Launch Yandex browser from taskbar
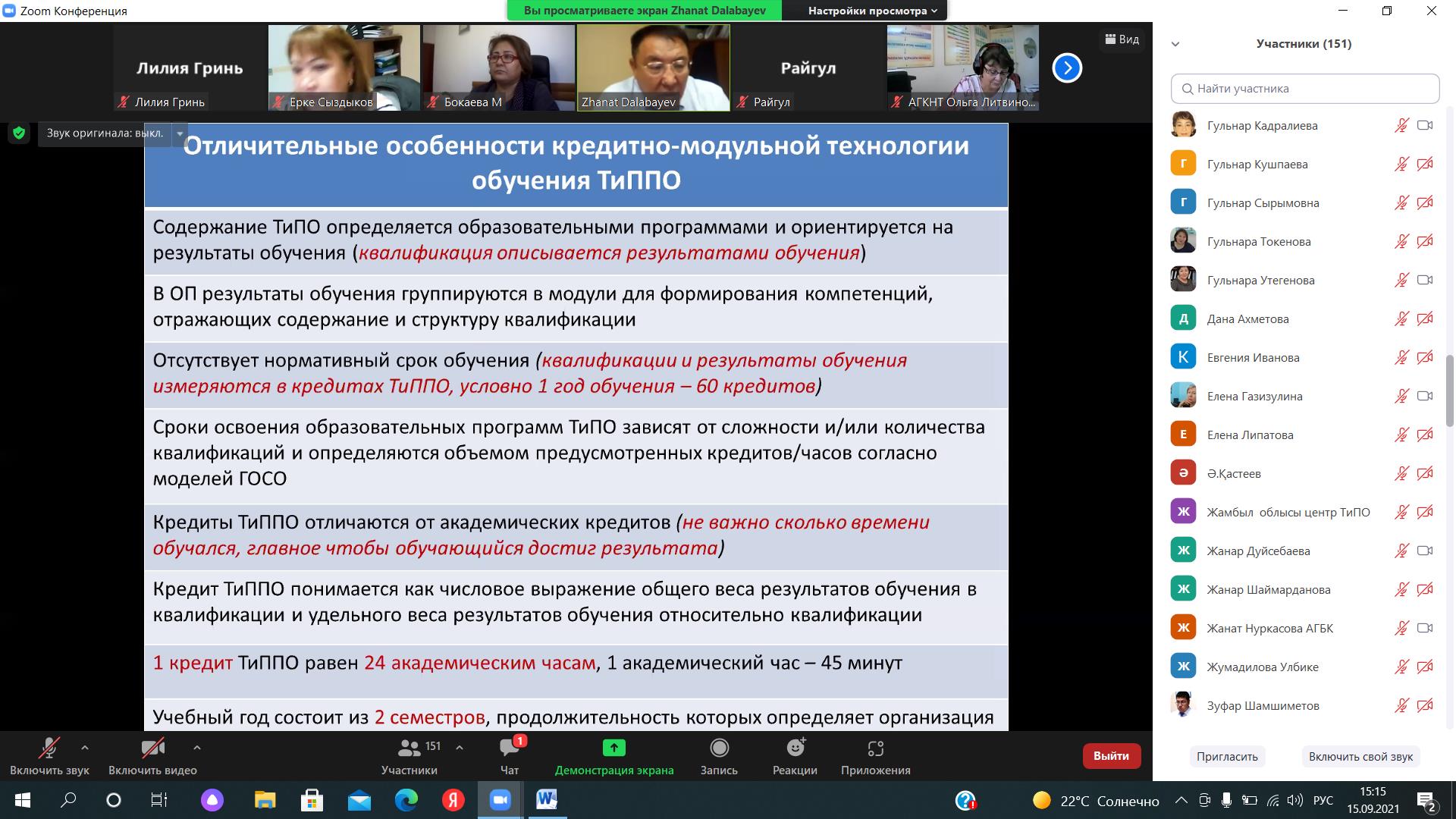The width and height of the screenshot is (1456, 819). [453, 800]
